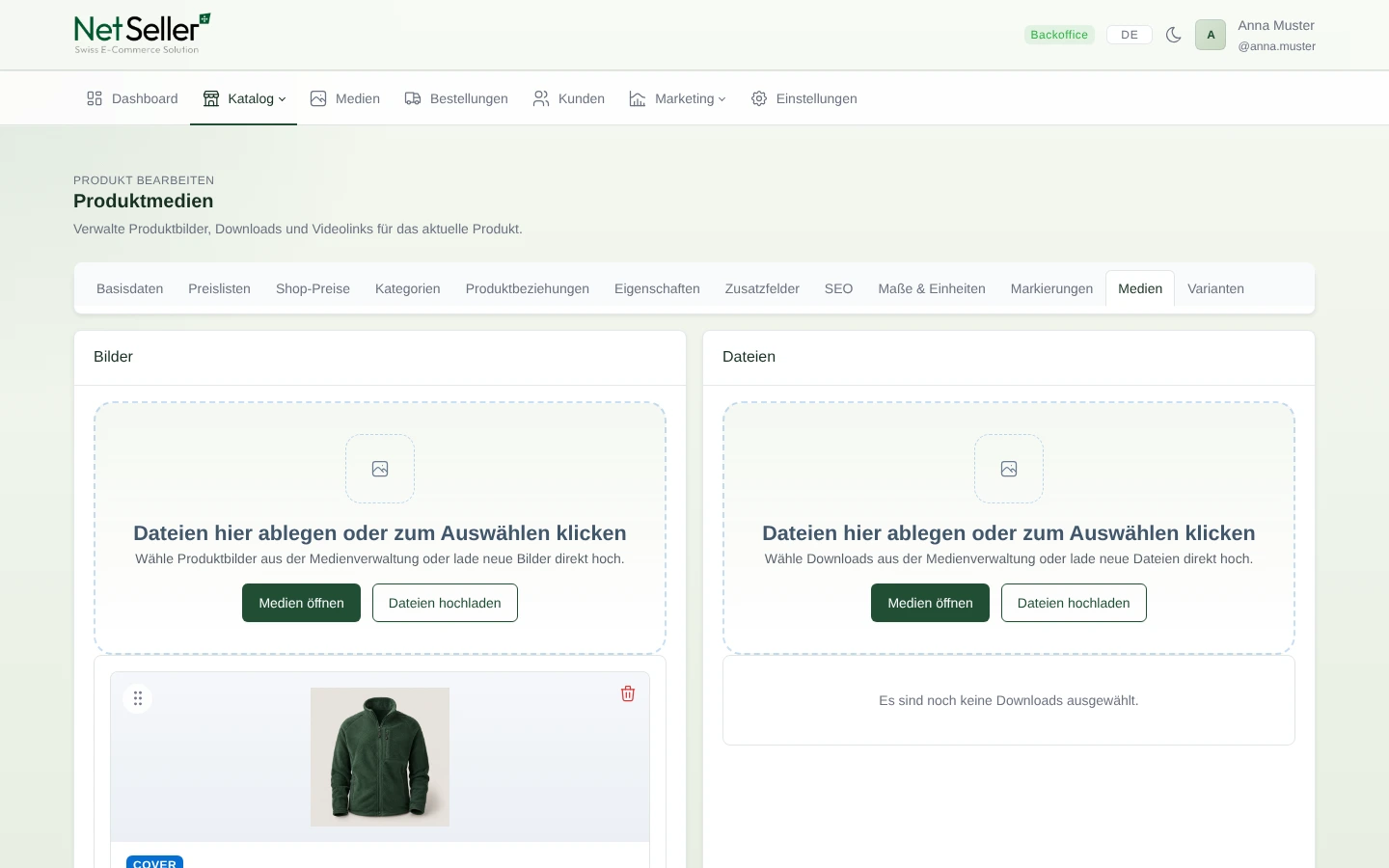Screen dimensions: 1389x868
Task: Click the Medien image icon in navigation
Action: pos(318,98)
